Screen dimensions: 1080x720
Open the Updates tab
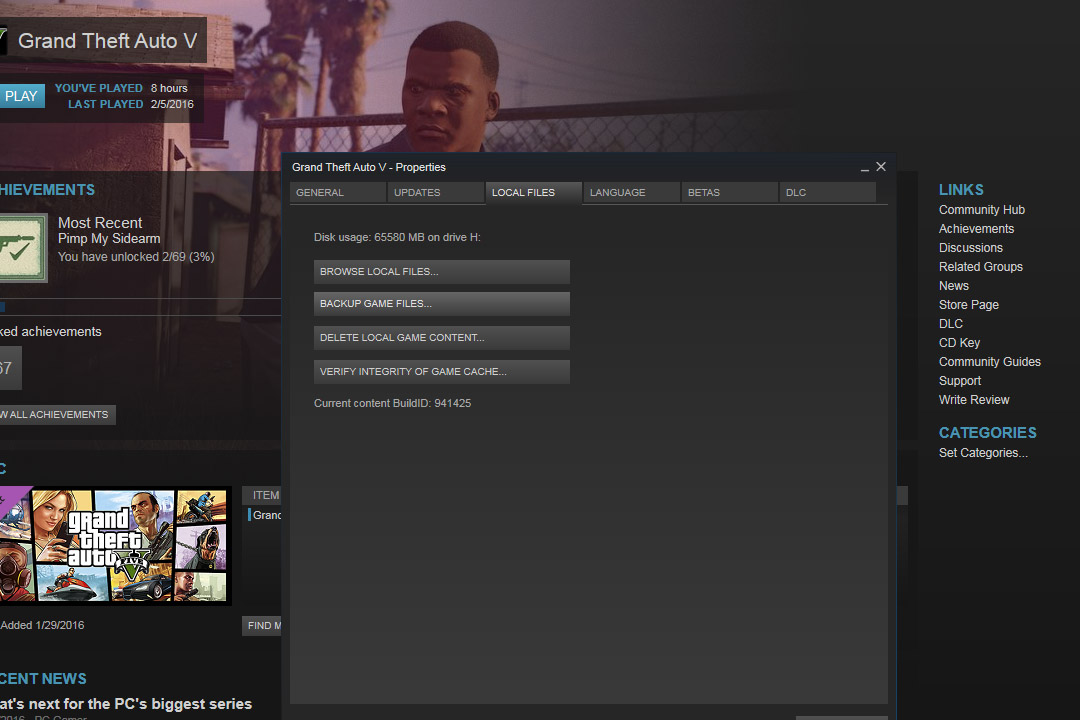point(435,192)
